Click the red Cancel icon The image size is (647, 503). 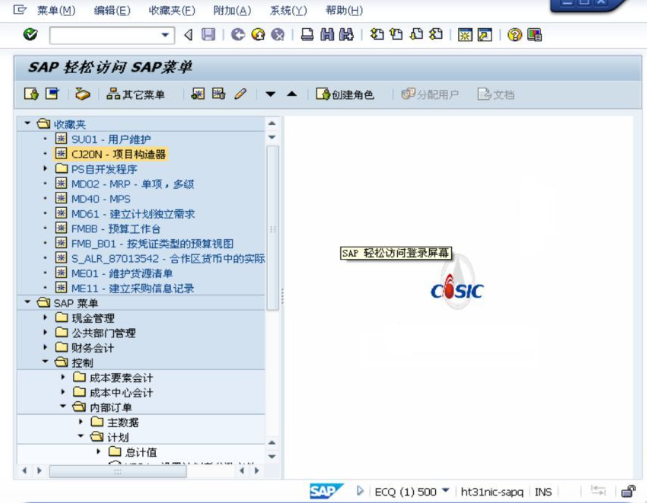coord(278,34)
